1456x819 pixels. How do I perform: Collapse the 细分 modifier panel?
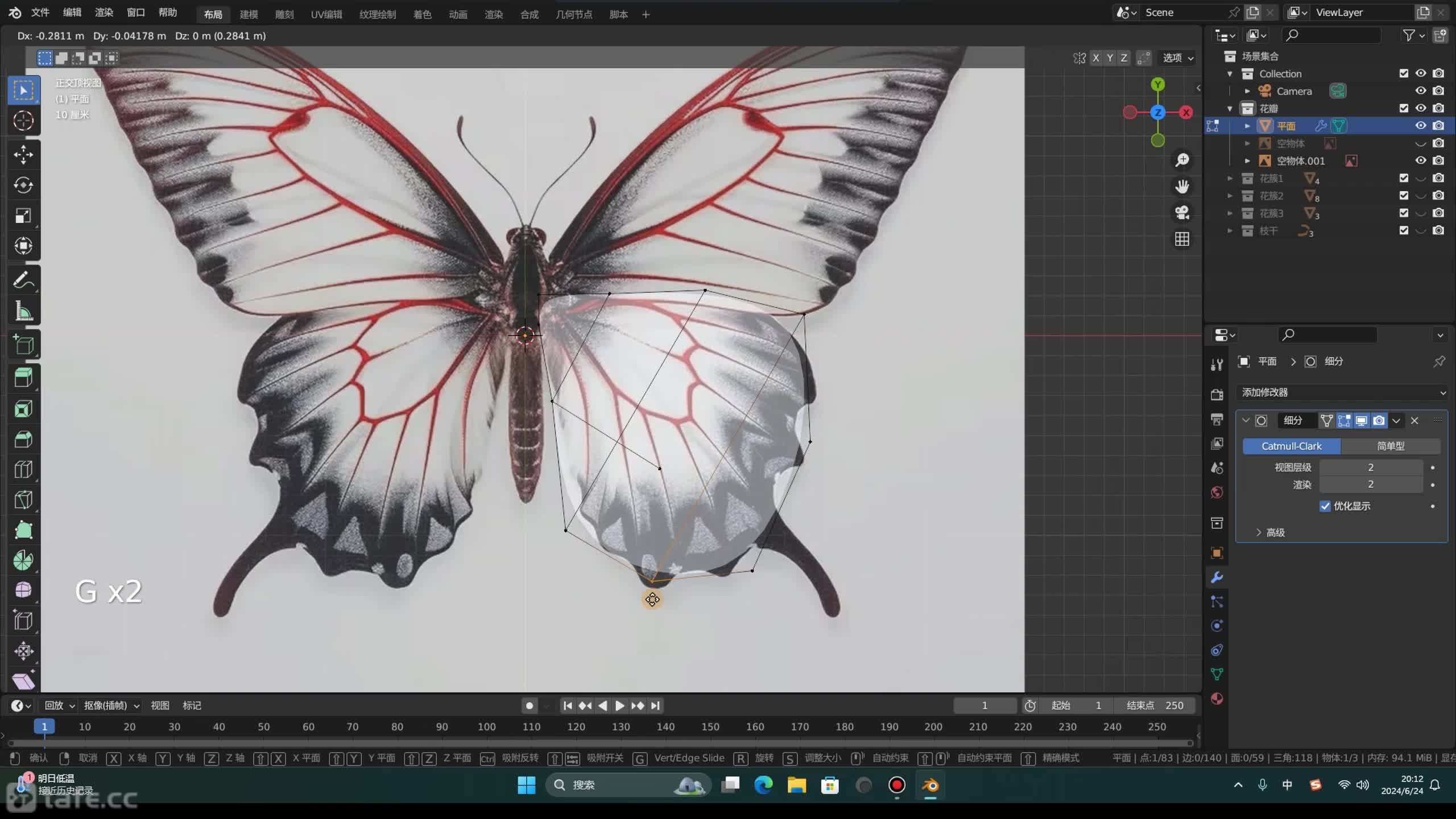(1246, 420)
